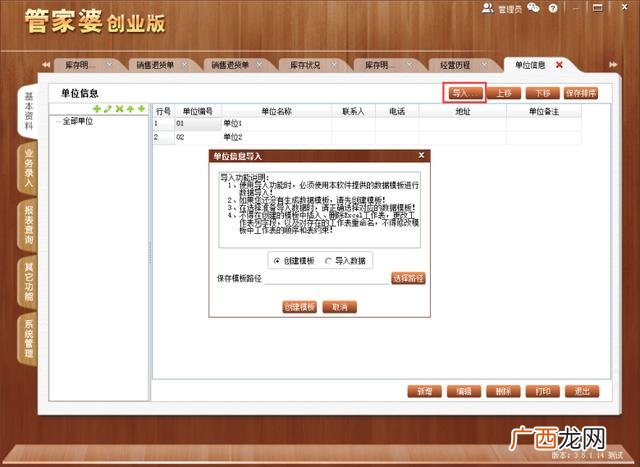Click the 管理员 user label
The width and height of the screenshot is (640, 467).
point(510,9)
